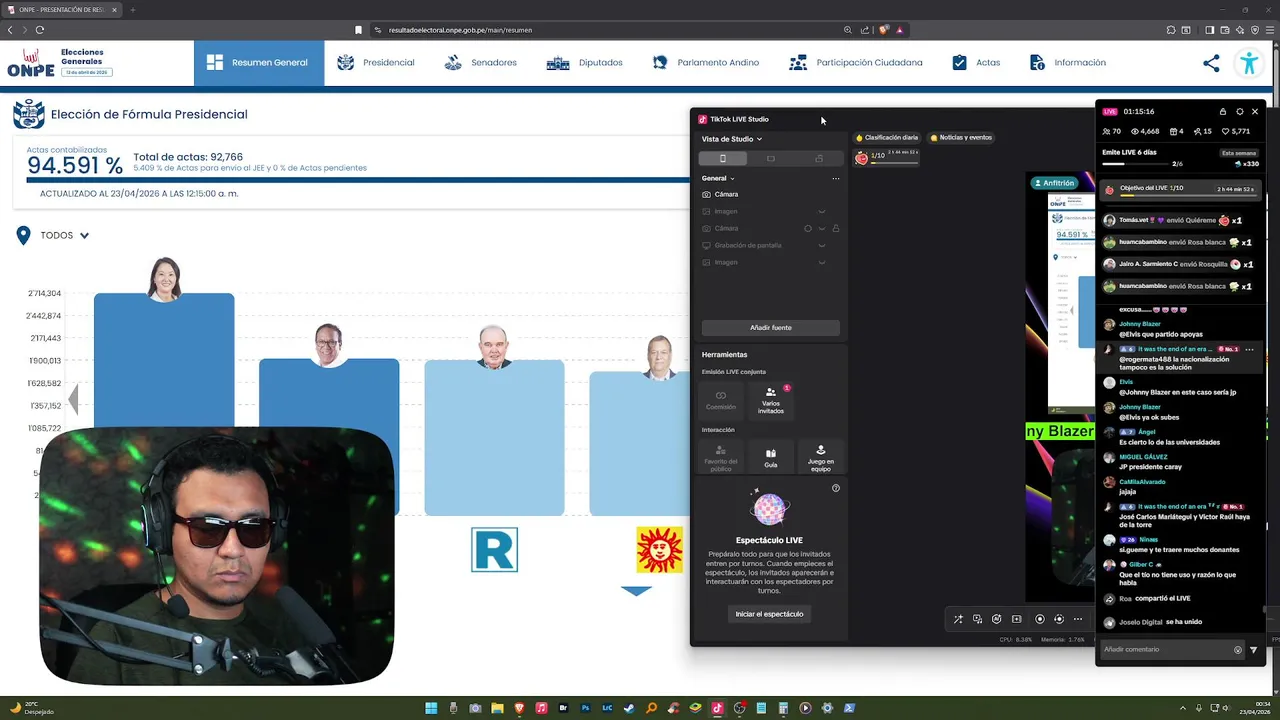Click the Varios invitados tool
Screen dimensions: 1280x720
point(770,401)
